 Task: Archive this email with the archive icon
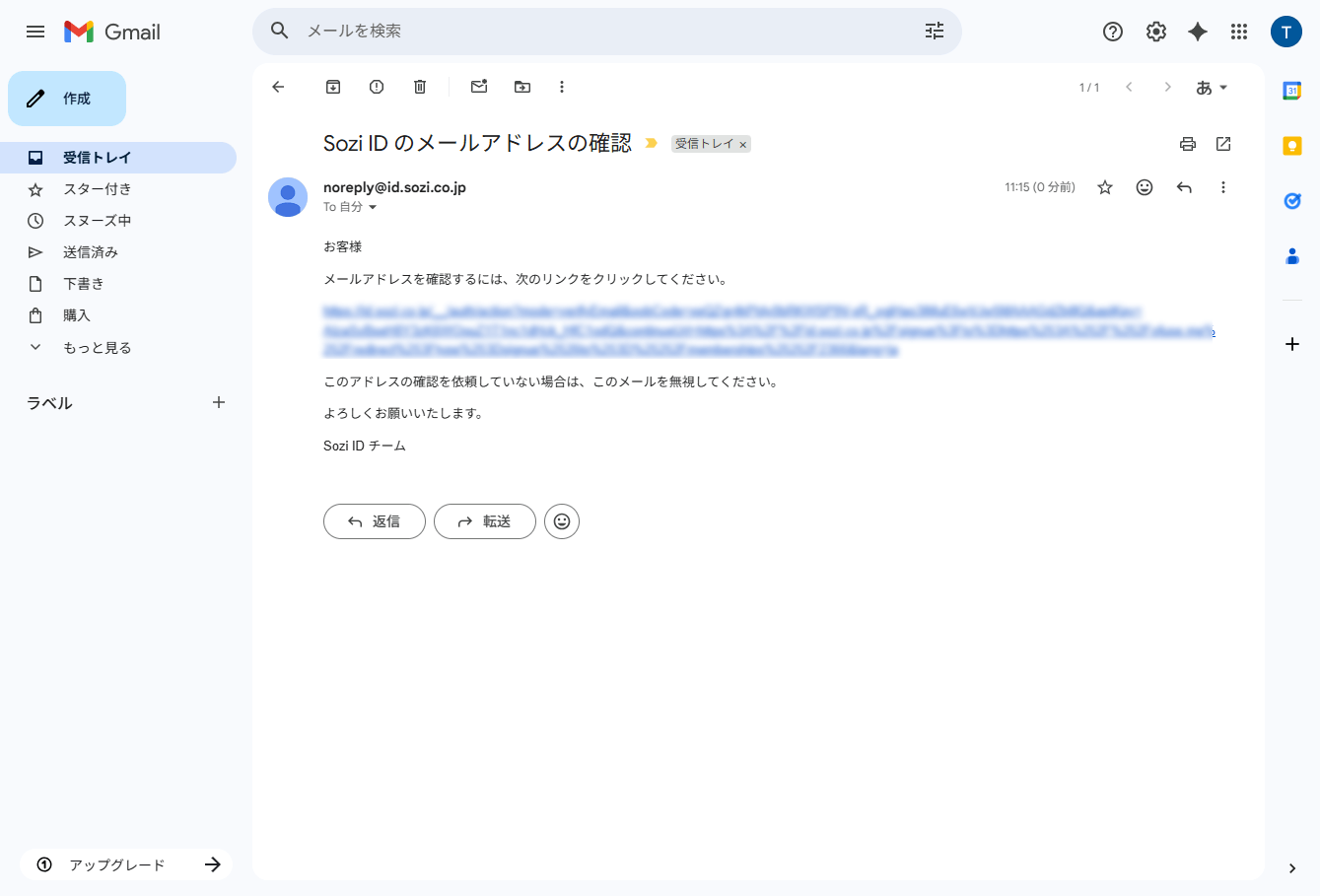pos(333,87)
